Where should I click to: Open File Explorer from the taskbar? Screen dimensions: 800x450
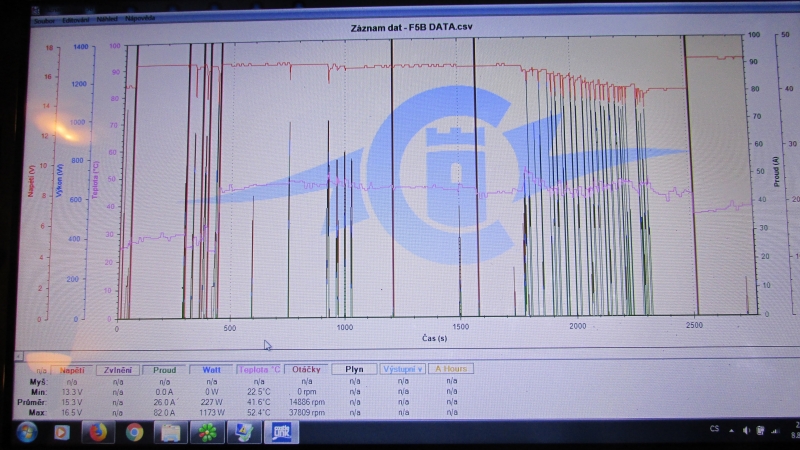170,433
